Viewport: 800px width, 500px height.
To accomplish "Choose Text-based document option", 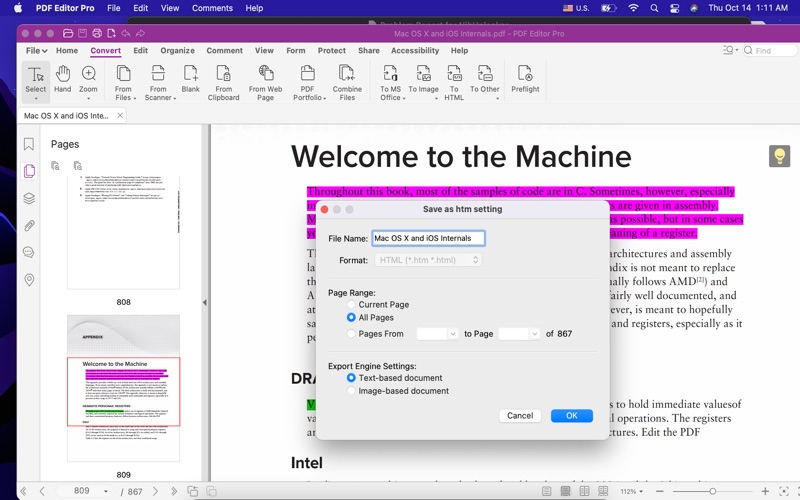I will point(351,378).
